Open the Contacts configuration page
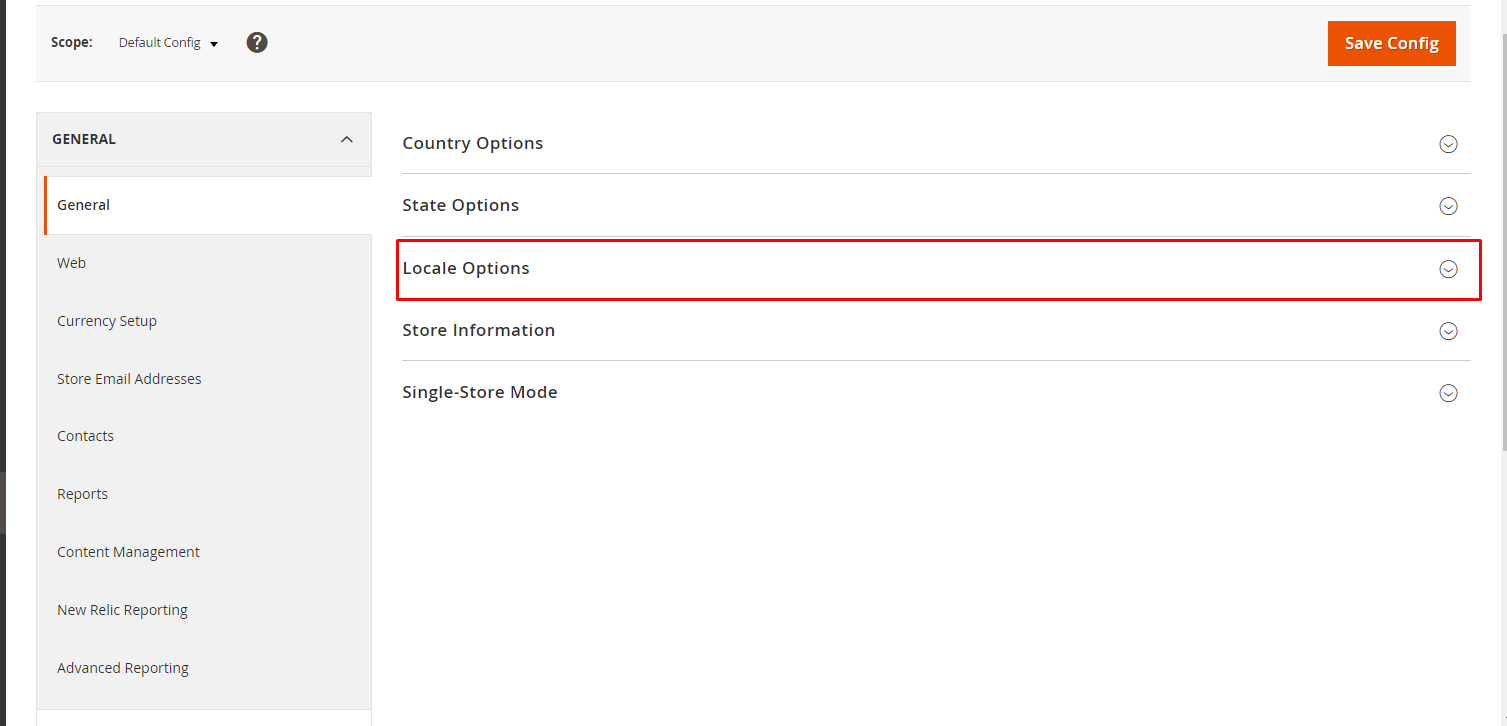The width and height of the screenshot is (1507, 726). pyautogui.click(x=85, y=436)
